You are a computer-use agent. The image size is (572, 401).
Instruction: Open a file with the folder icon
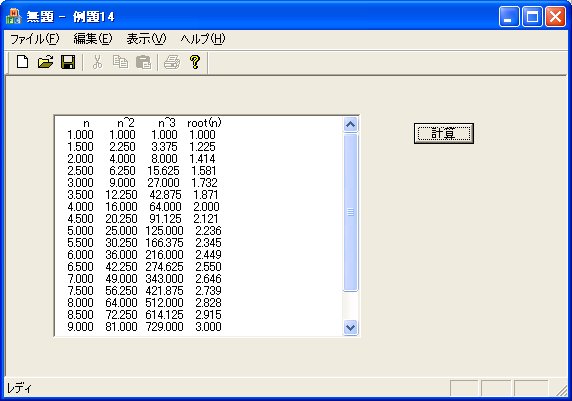[x=45, y=62]
